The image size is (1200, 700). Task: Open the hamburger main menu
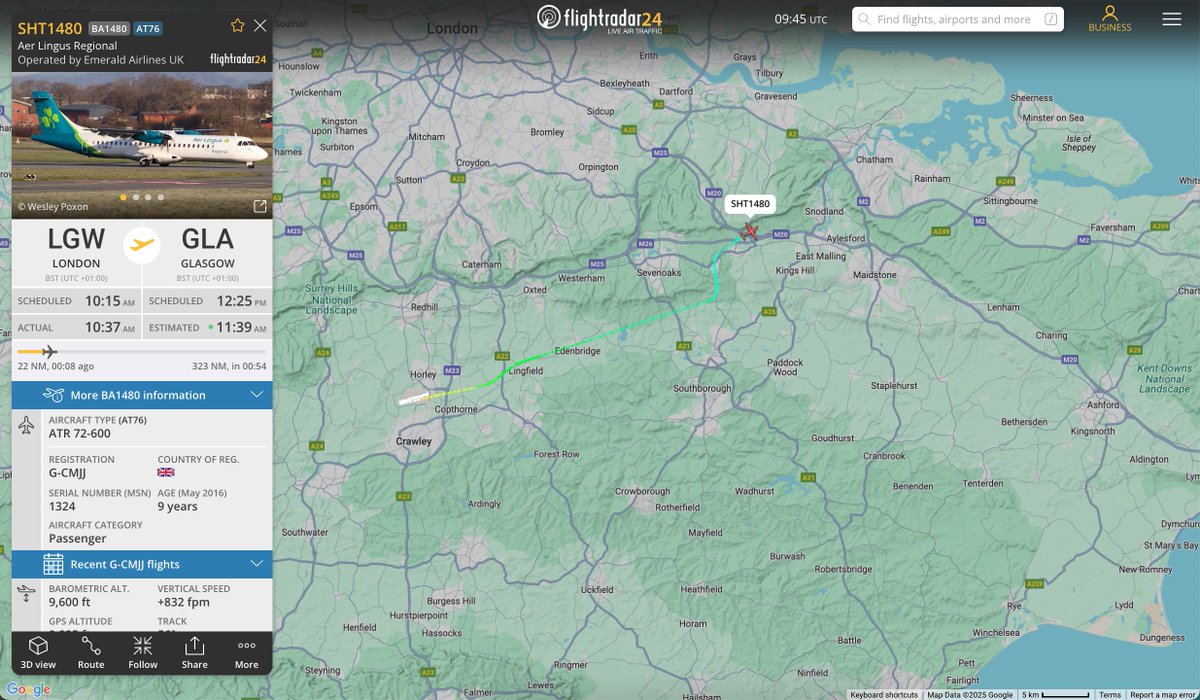[x=1172, y=19]
